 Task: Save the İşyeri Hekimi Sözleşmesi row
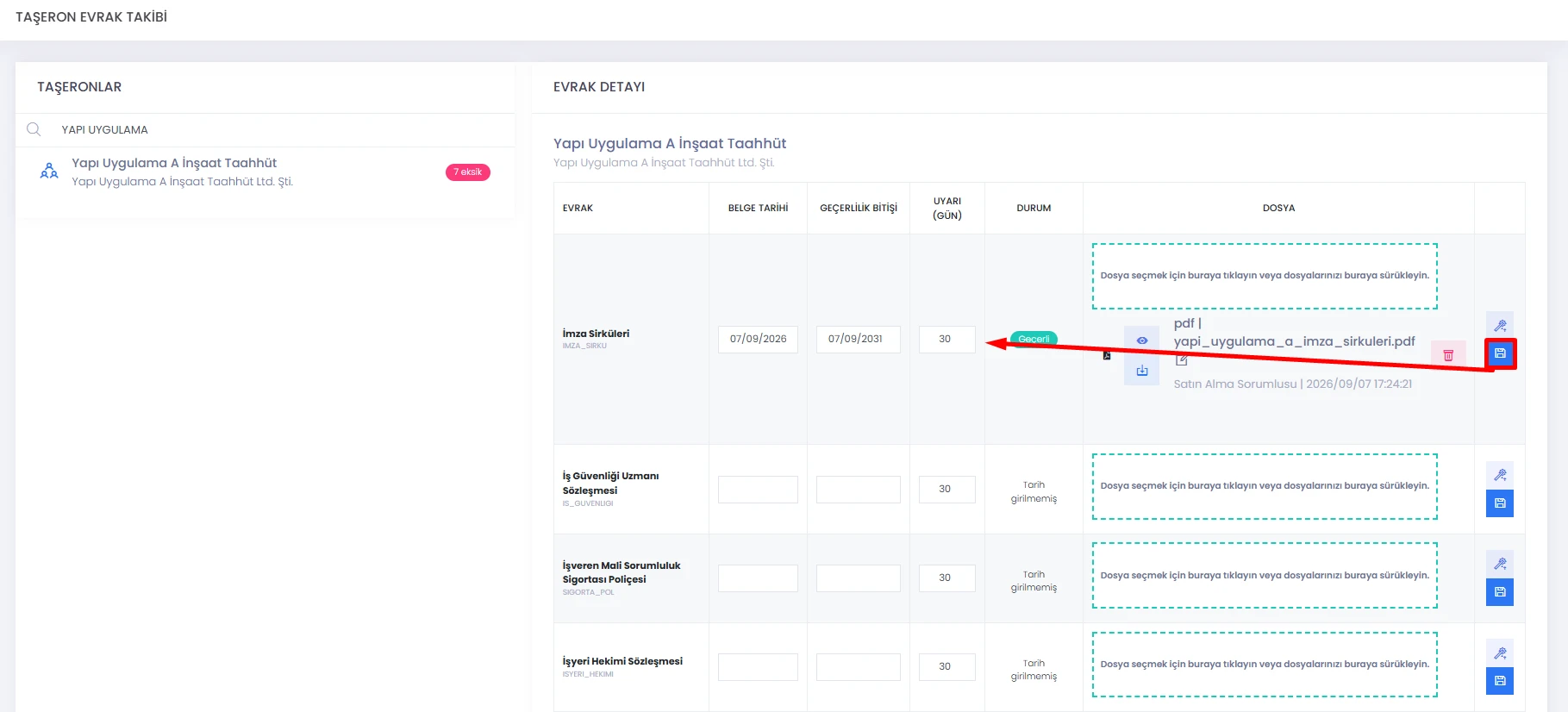tap(1500, 681)
